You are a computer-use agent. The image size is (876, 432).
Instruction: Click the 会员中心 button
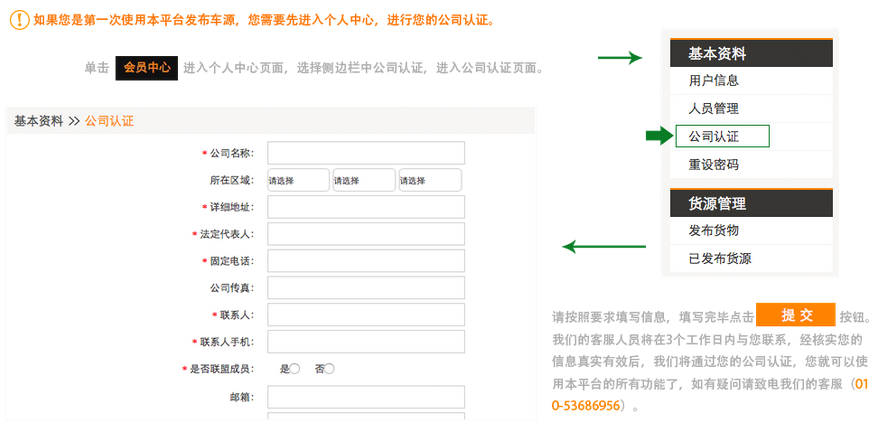(x=147, y=68)
